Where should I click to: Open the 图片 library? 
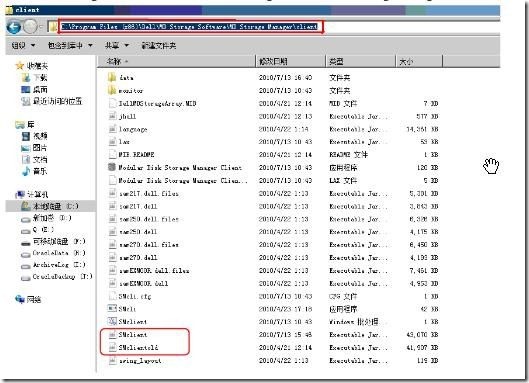(35, 148)
